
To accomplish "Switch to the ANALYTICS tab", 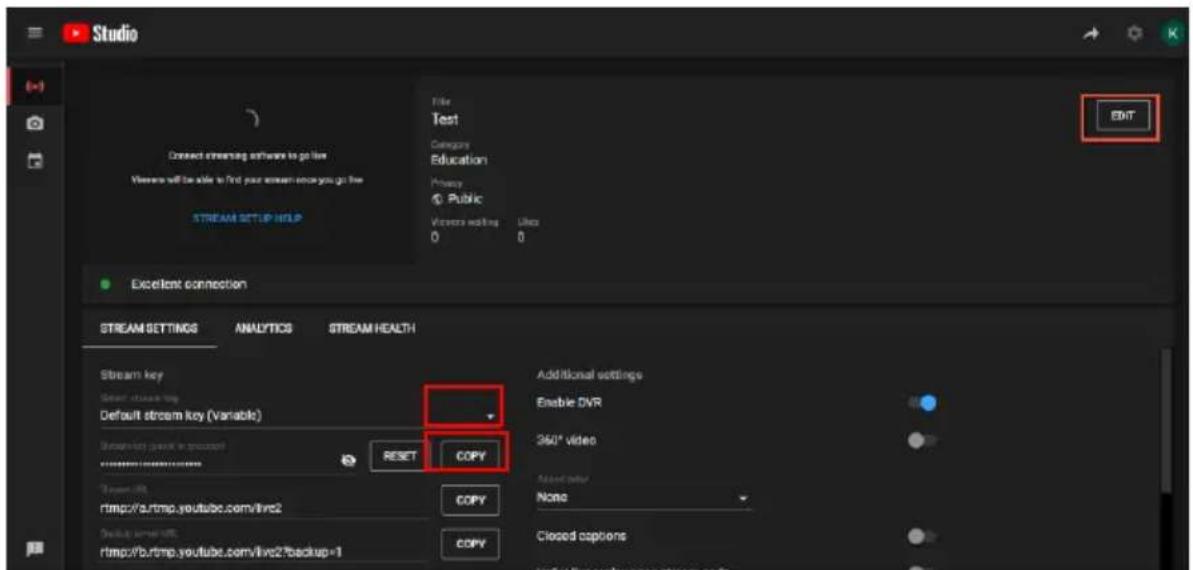I will point(264,328).
